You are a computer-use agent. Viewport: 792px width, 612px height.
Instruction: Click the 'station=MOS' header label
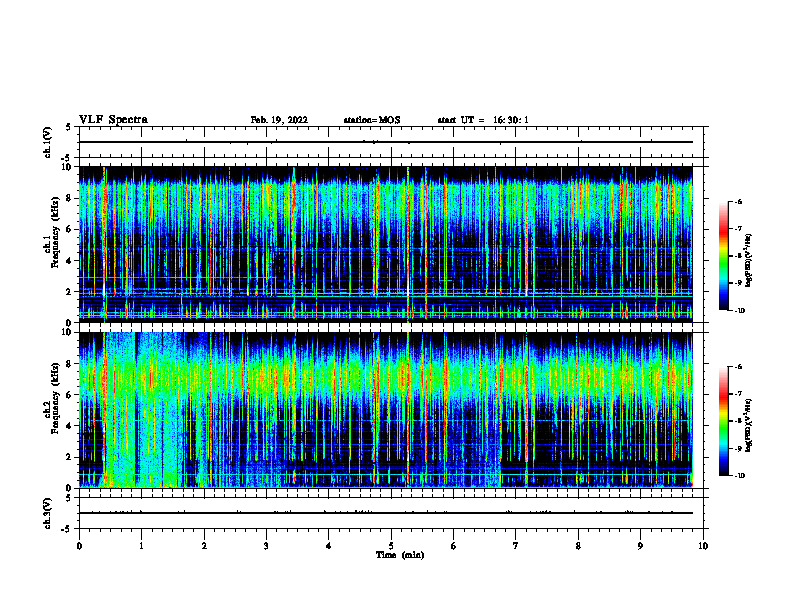(372, 120)
